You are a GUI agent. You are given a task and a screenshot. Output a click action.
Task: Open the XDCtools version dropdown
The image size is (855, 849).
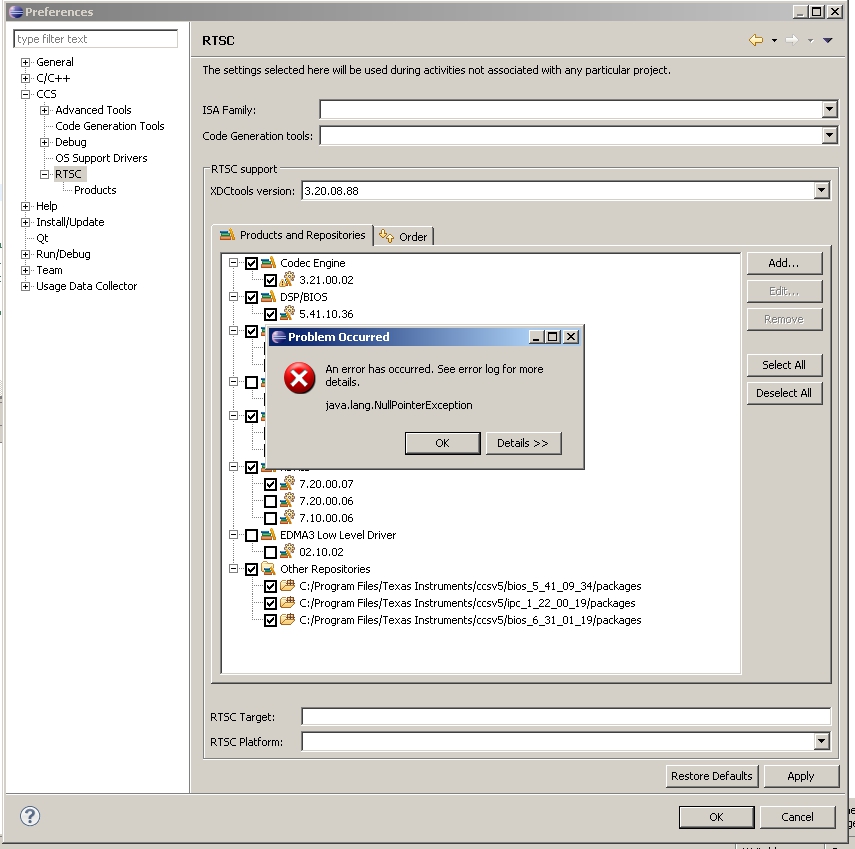[x=822, y=189]
